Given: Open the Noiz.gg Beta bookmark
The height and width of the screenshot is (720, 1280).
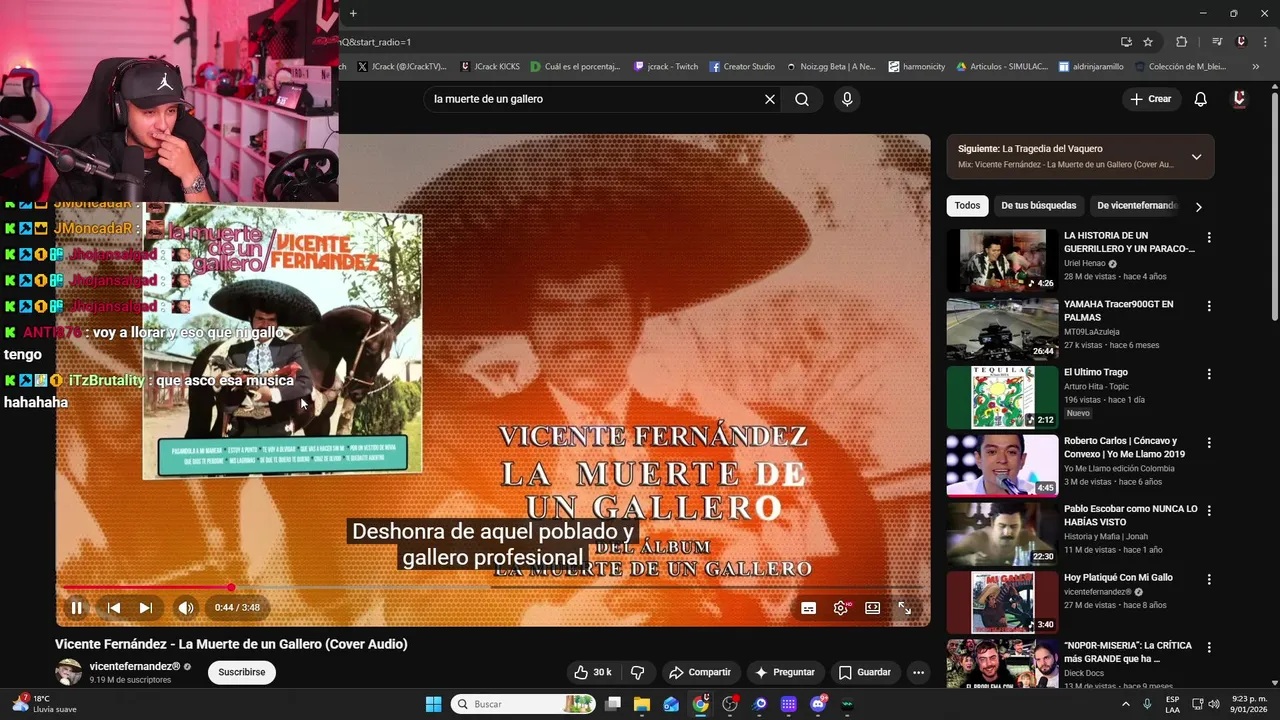Looking at the screenshot, I should click(x=830, y=67).
